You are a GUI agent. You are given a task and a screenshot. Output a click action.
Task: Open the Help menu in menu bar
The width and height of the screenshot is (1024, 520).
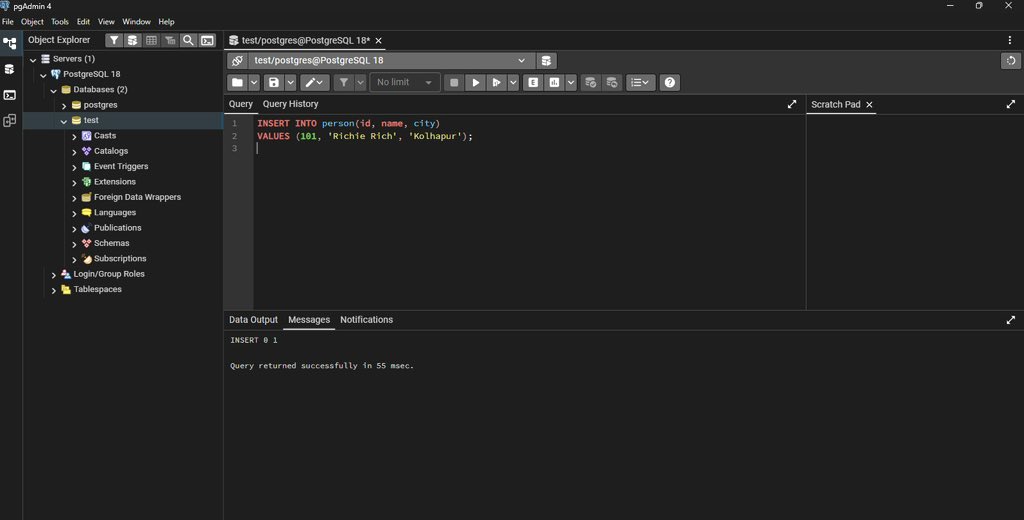tap(167, 22)
